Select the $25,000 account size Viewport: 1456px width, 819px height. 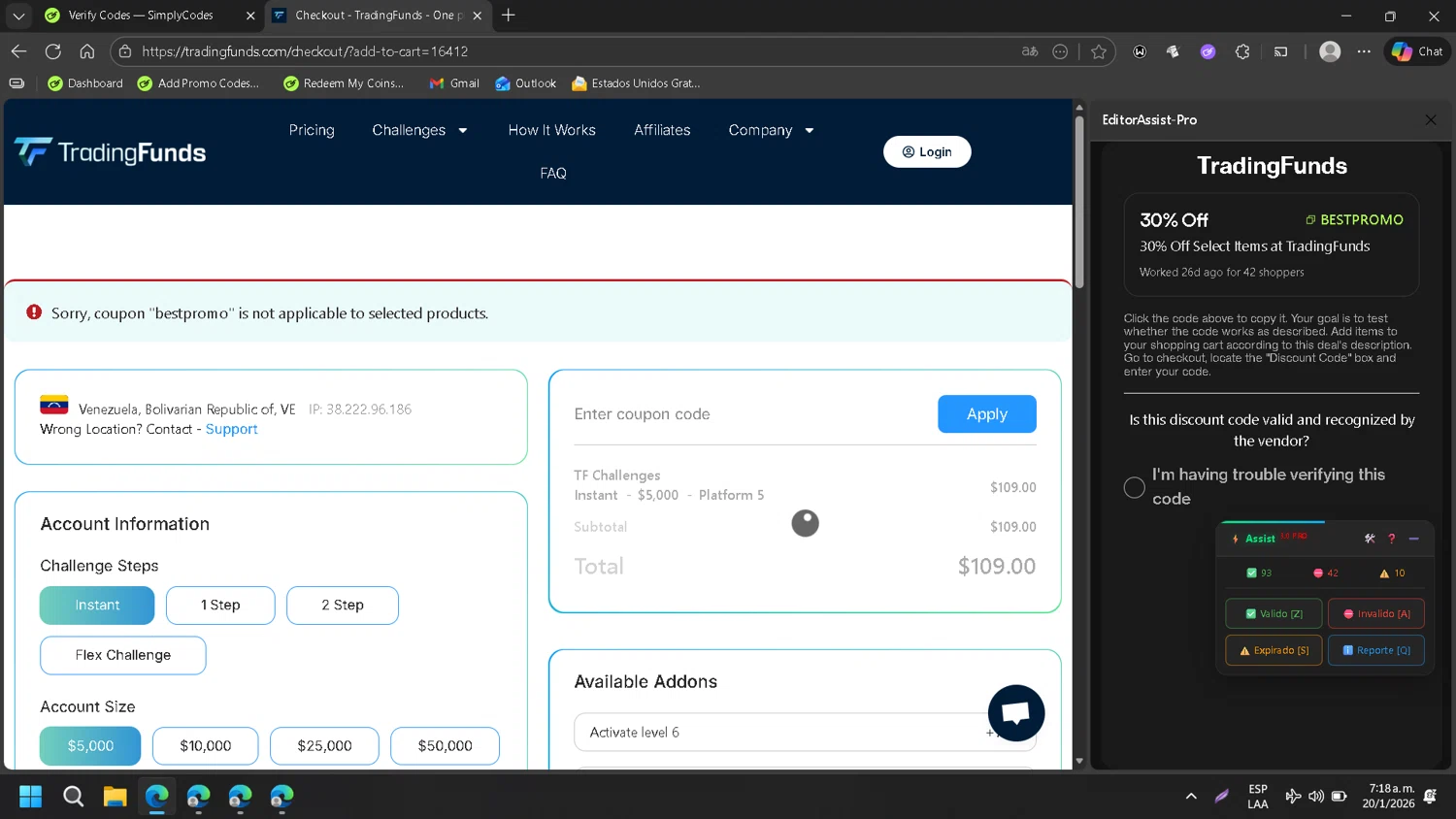[324, 746]
